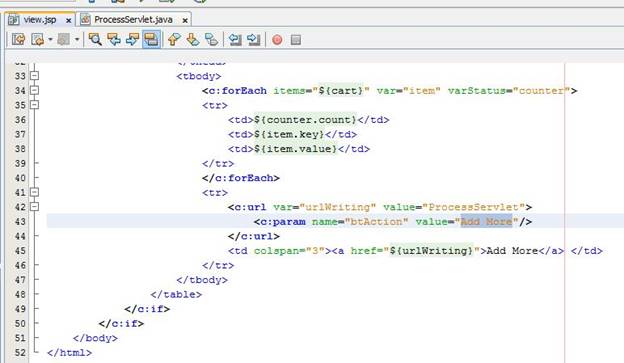Collapse the c:forEach fold on line 34
Screen dimensions: 624x363
35,90
